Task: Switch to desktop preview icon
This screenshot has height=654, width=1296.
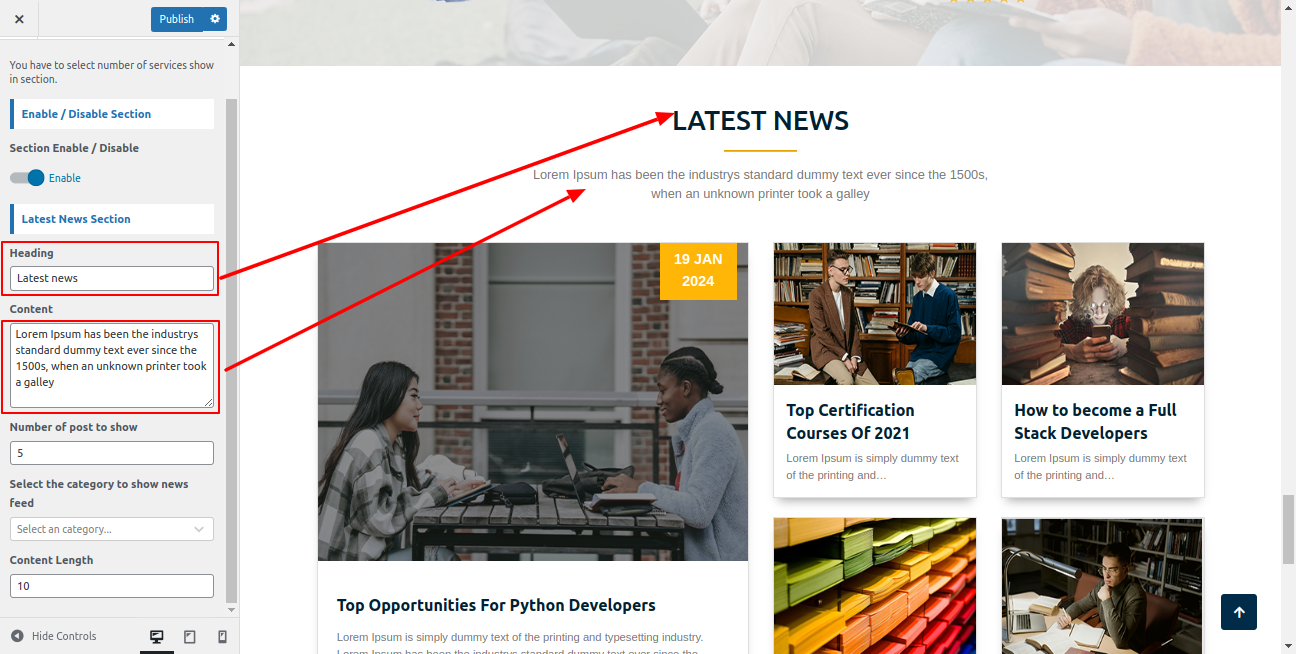Action: coord(157,637)
